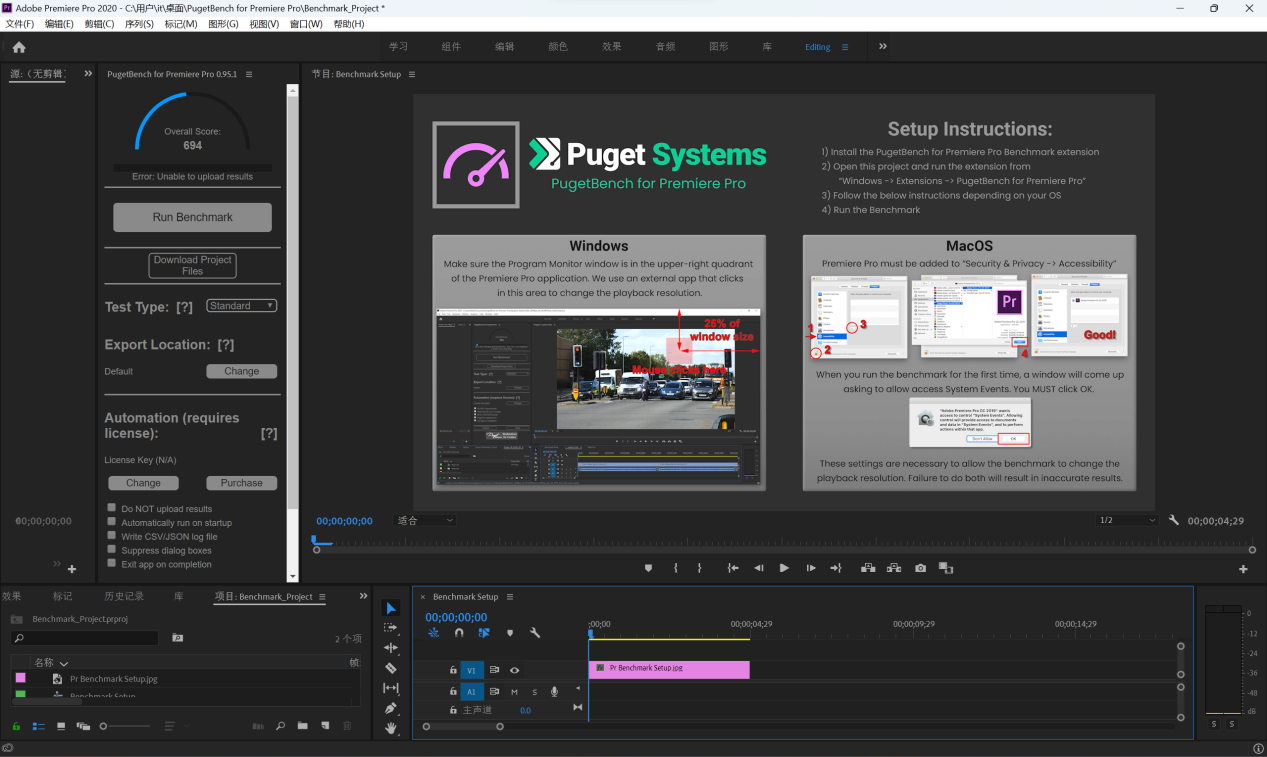Click the Home icon

[19, 47]
